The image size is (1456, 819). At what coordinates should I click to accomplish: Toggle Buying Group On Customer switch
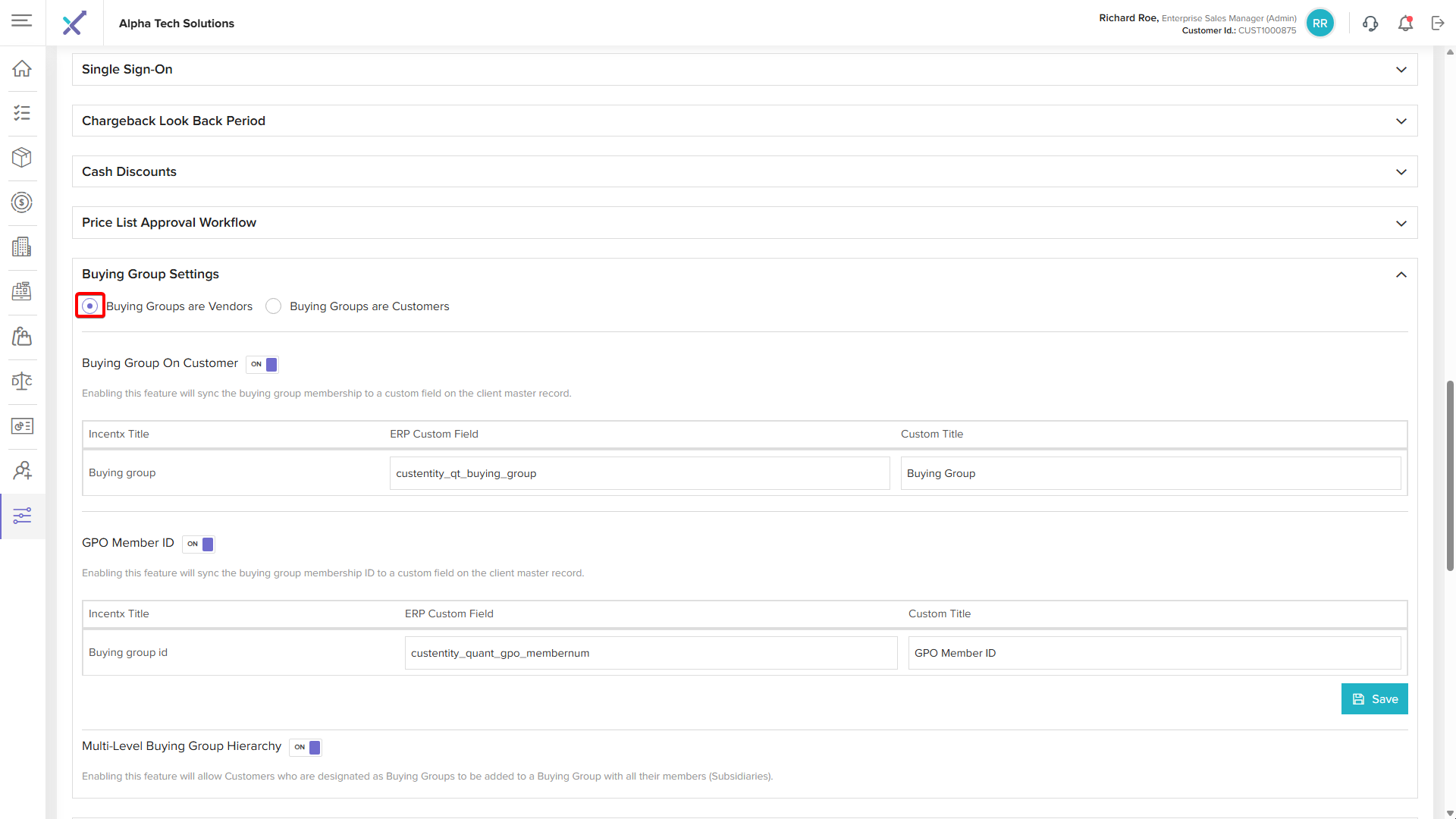pos(263,365)
